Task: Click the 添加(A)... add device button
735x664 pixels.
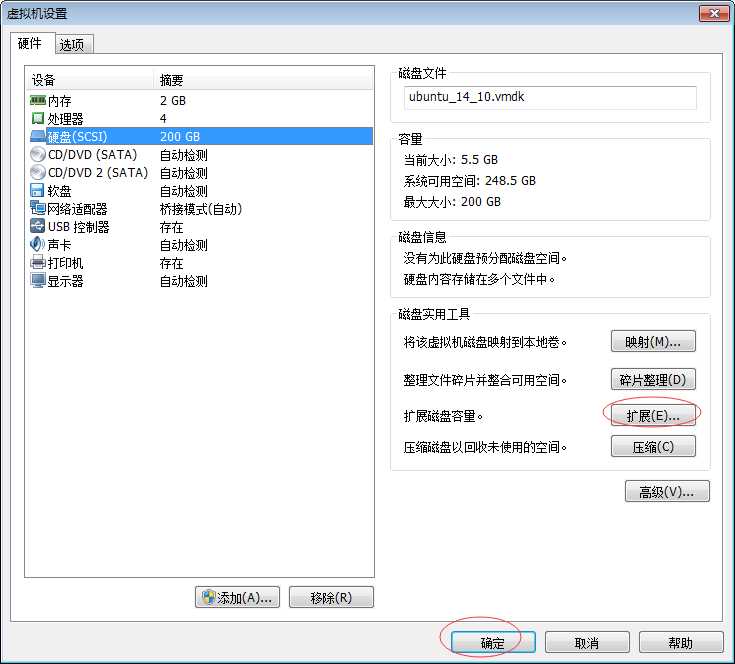Action: [x=237, y=597]
